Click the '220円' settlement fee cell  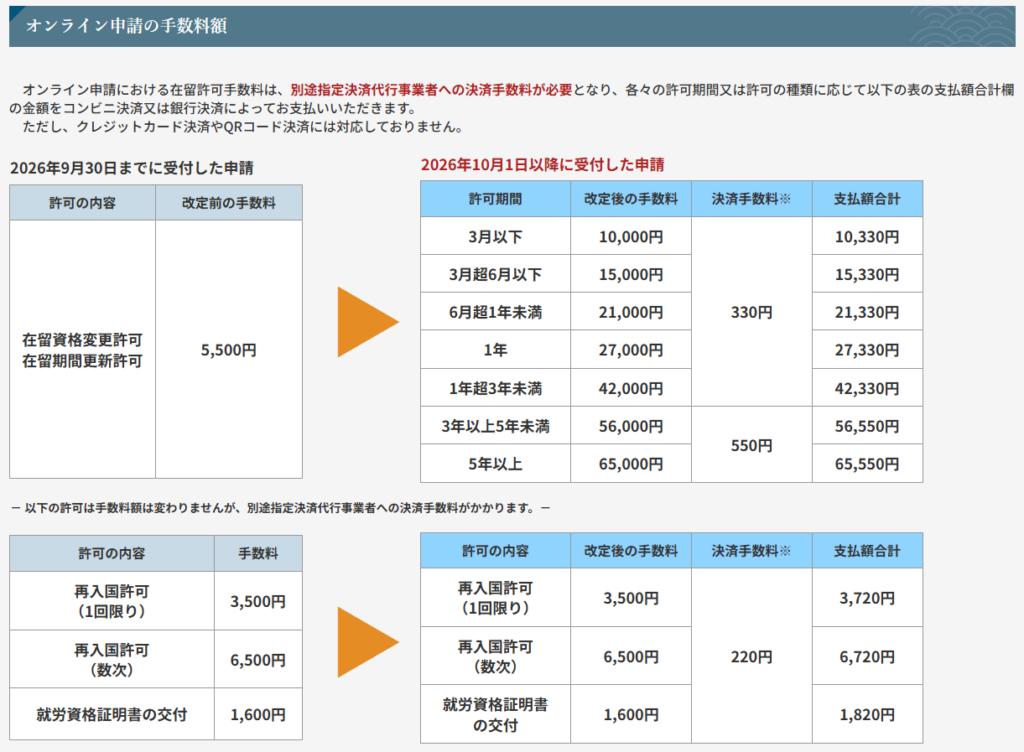(x=752, y=656)
